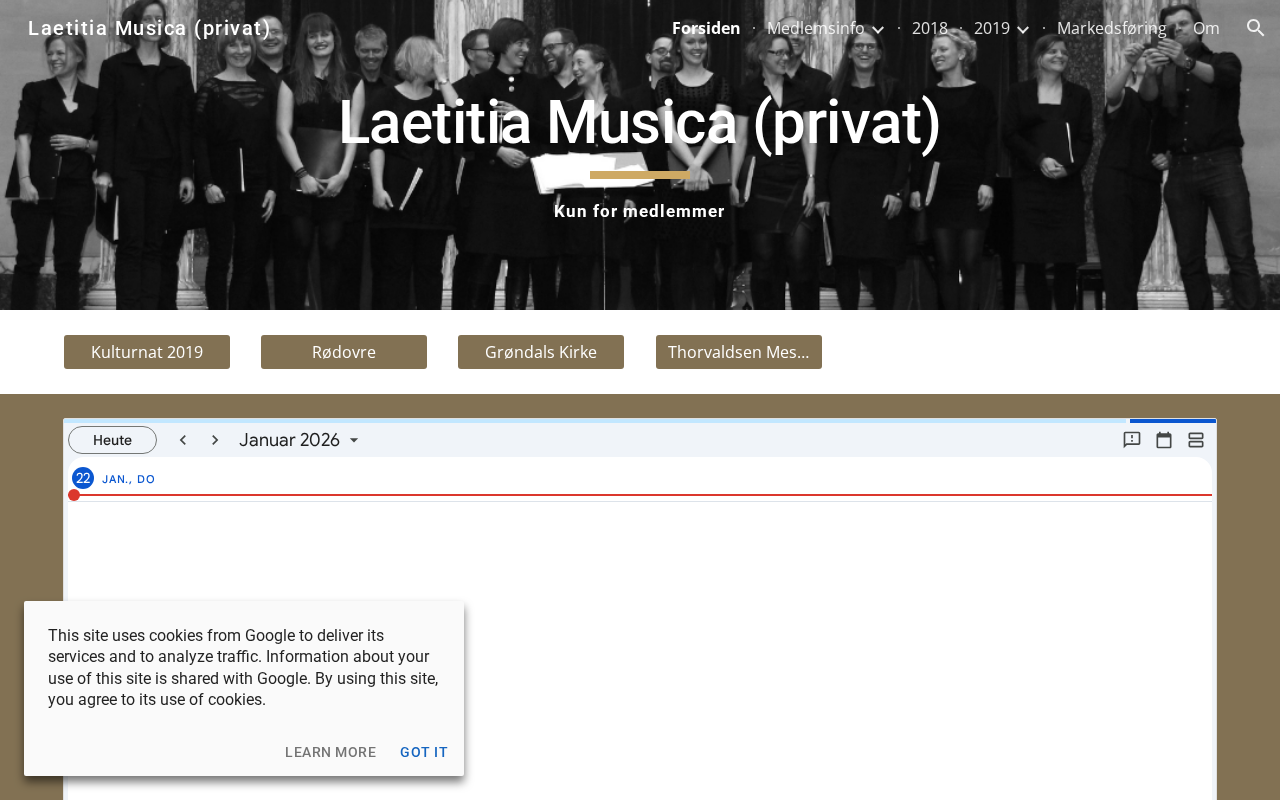Screen dimensions: 1280x800
Task: Go to previous period in calendar
Action: pos(183,440)
